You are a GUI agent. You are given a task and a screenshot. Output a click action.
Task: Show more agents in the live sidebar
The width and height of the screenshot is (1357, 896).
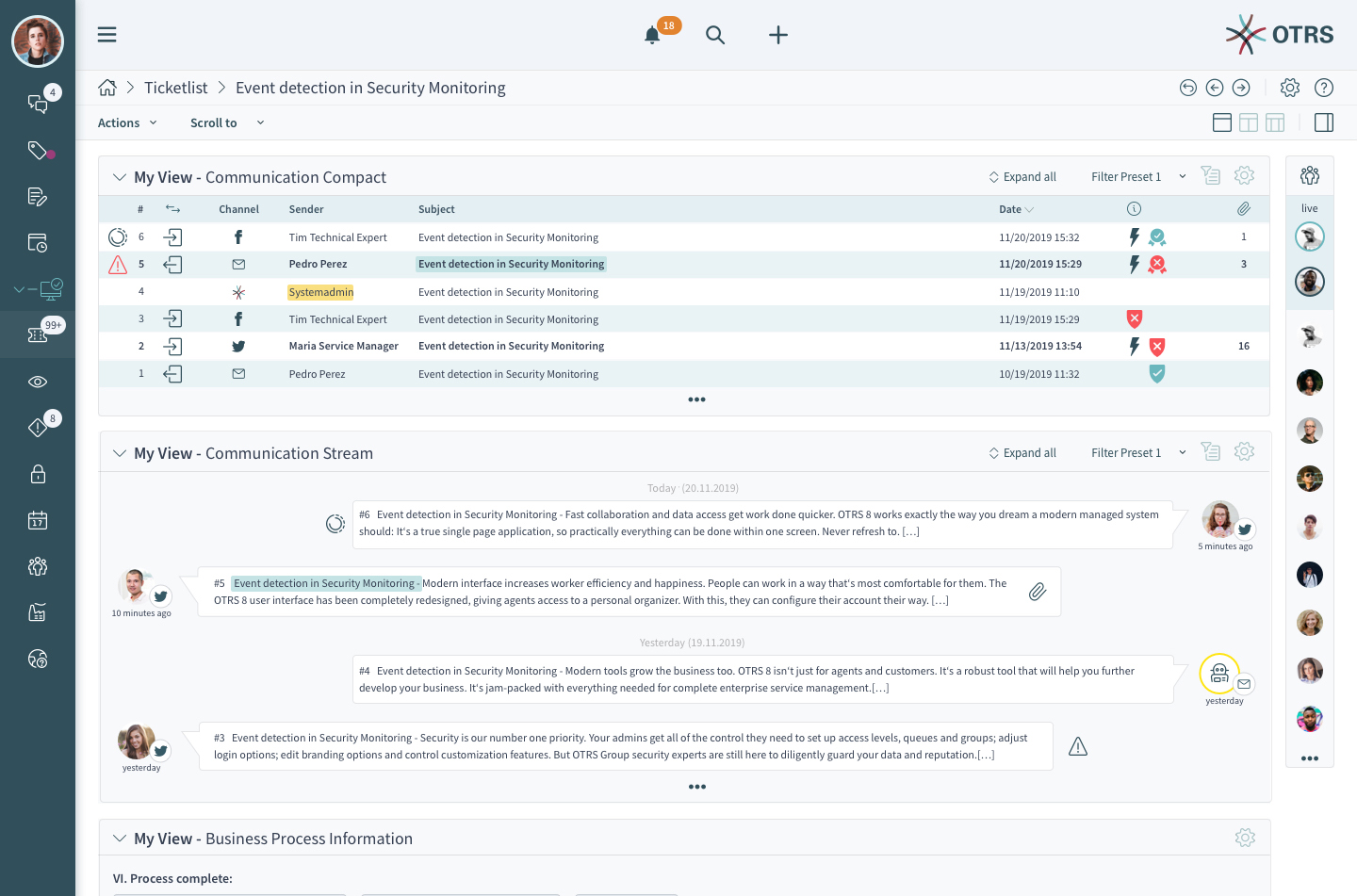point(1310,758)
